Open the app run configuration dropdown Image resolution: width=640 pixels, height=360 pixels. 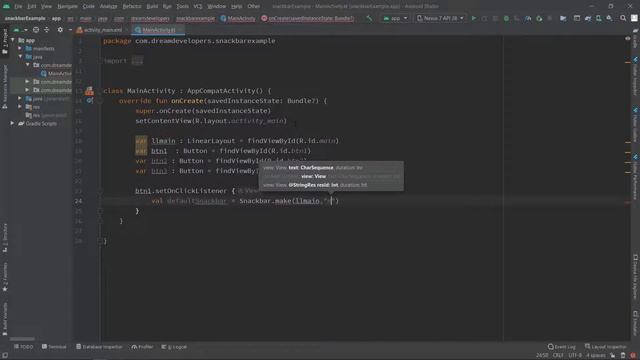pyautogui.click(x=395, y=18)
